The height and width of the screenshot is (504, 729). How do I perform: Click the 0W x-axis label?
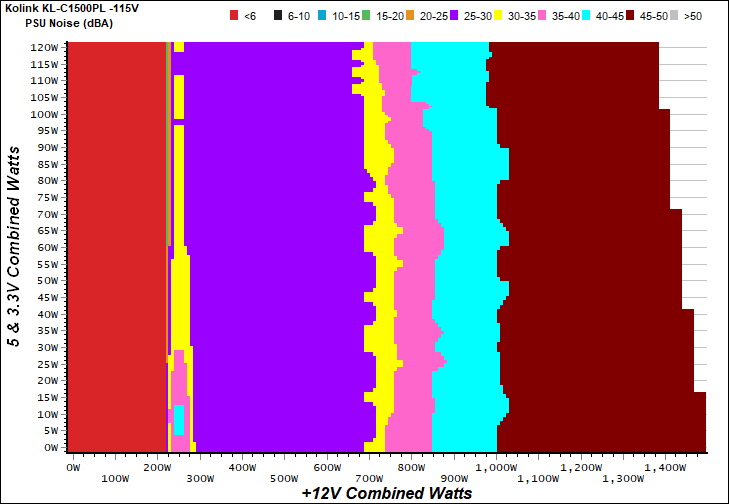click(71, 467)
